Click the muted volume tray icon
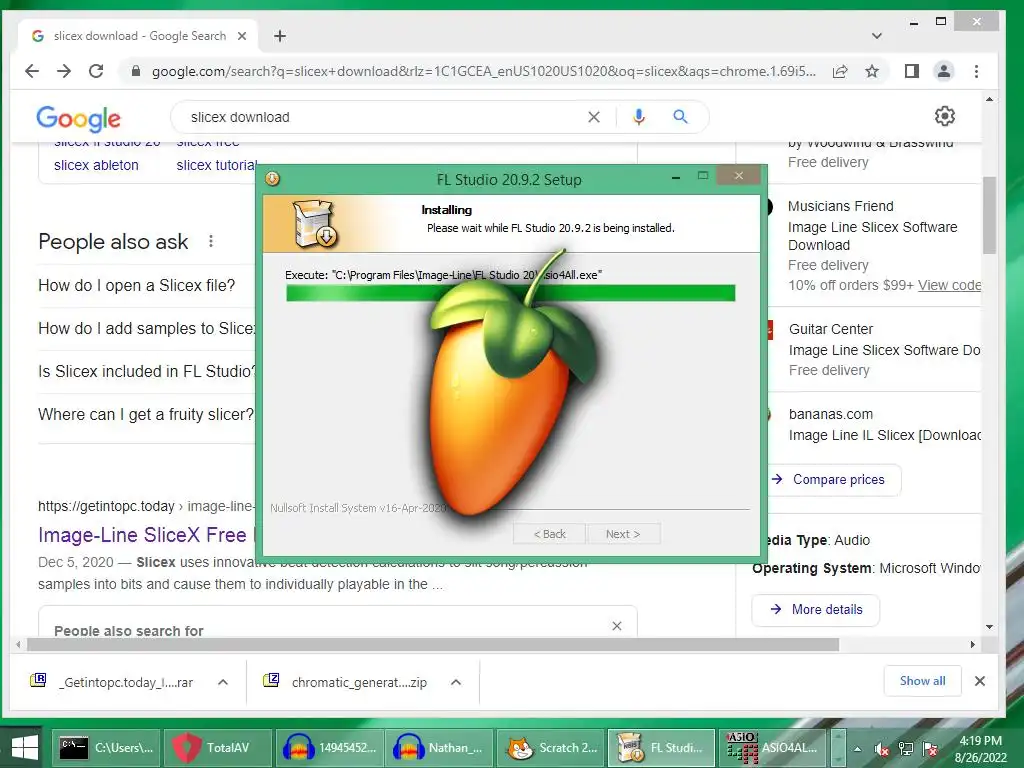Image resolution: width=1024 pixels, height=768 pixels. pyautogui.click(x=882, y=749)
